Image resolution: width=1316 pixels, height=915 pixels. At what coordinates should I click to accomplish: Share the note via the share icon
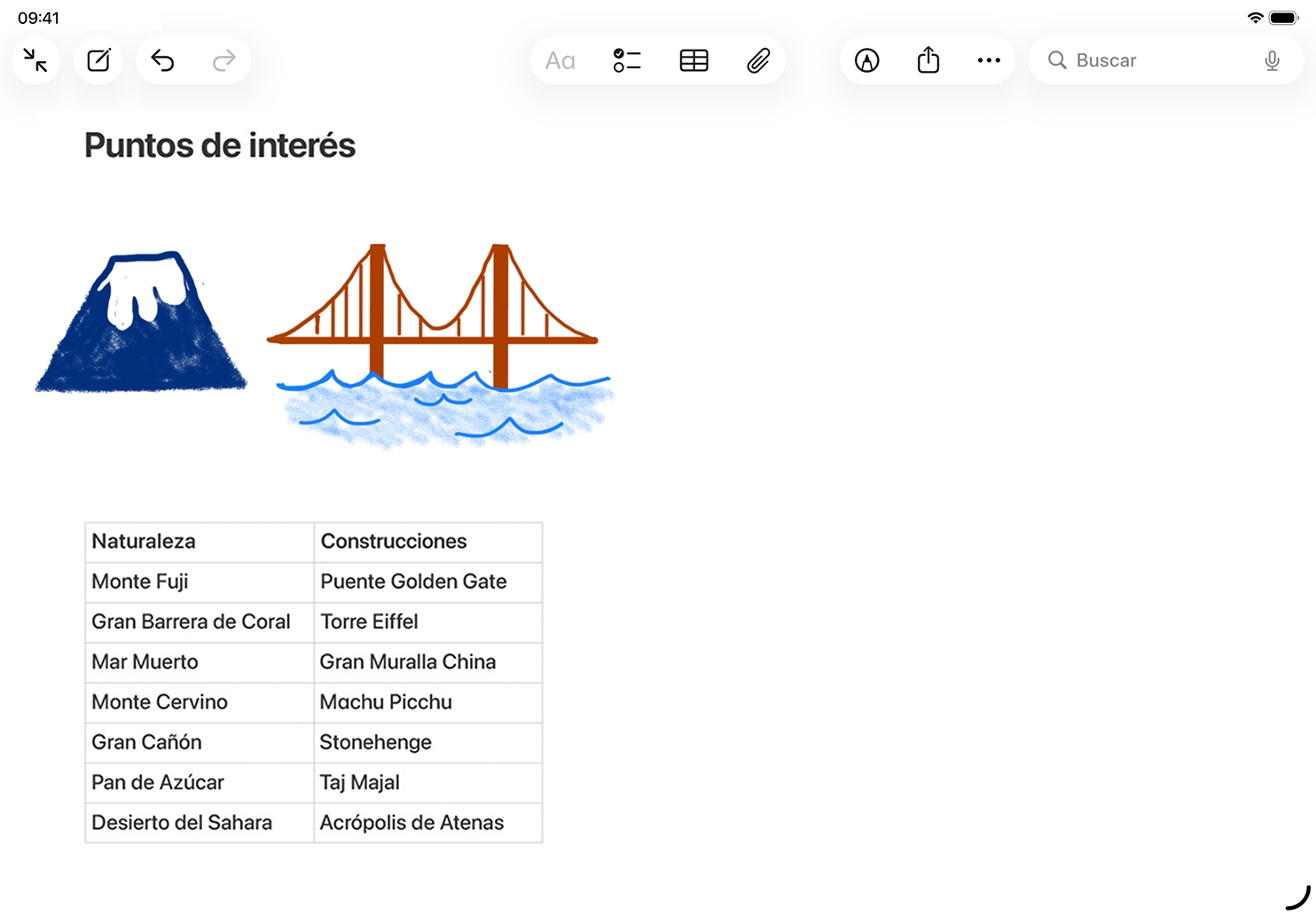(928, 60)
